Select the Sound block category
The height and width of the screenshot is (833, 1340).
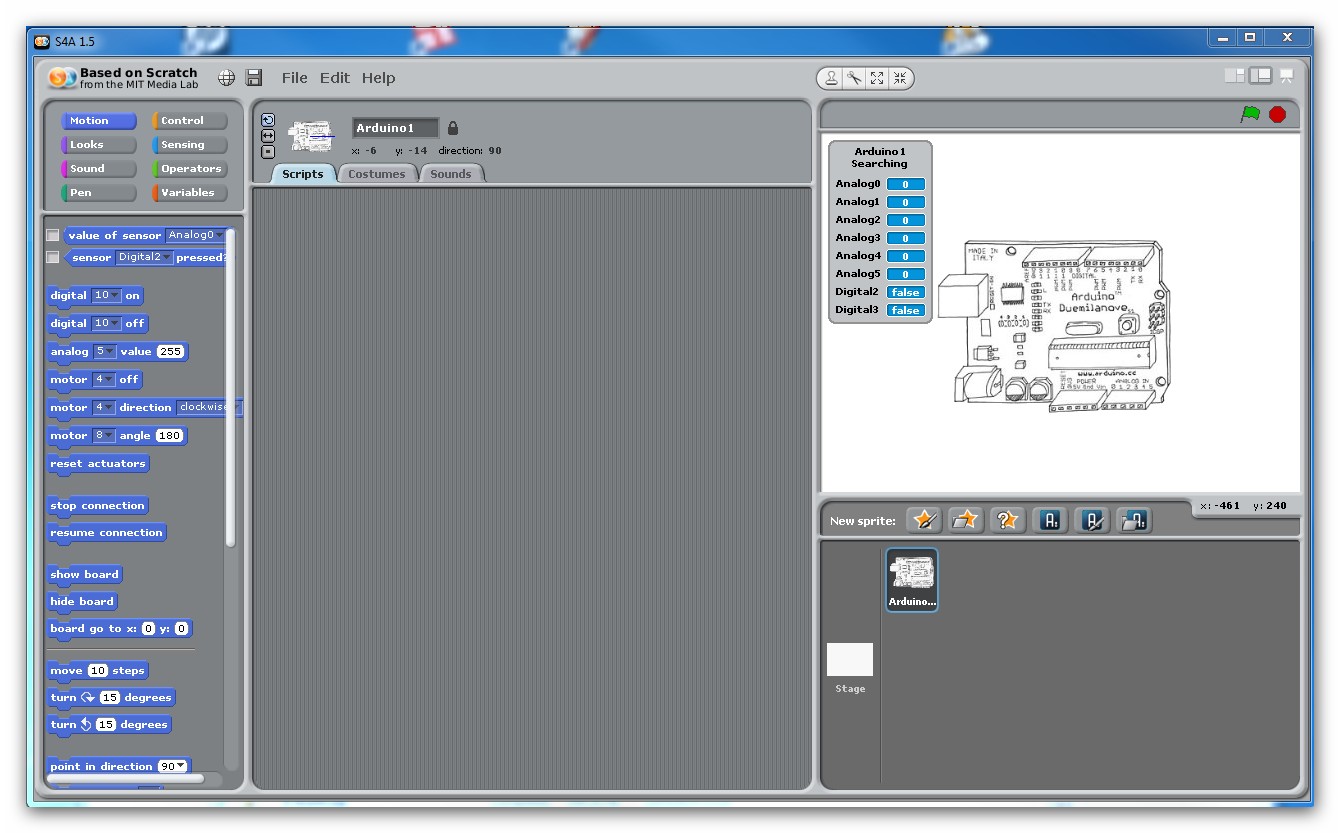[x=98, y=169]
